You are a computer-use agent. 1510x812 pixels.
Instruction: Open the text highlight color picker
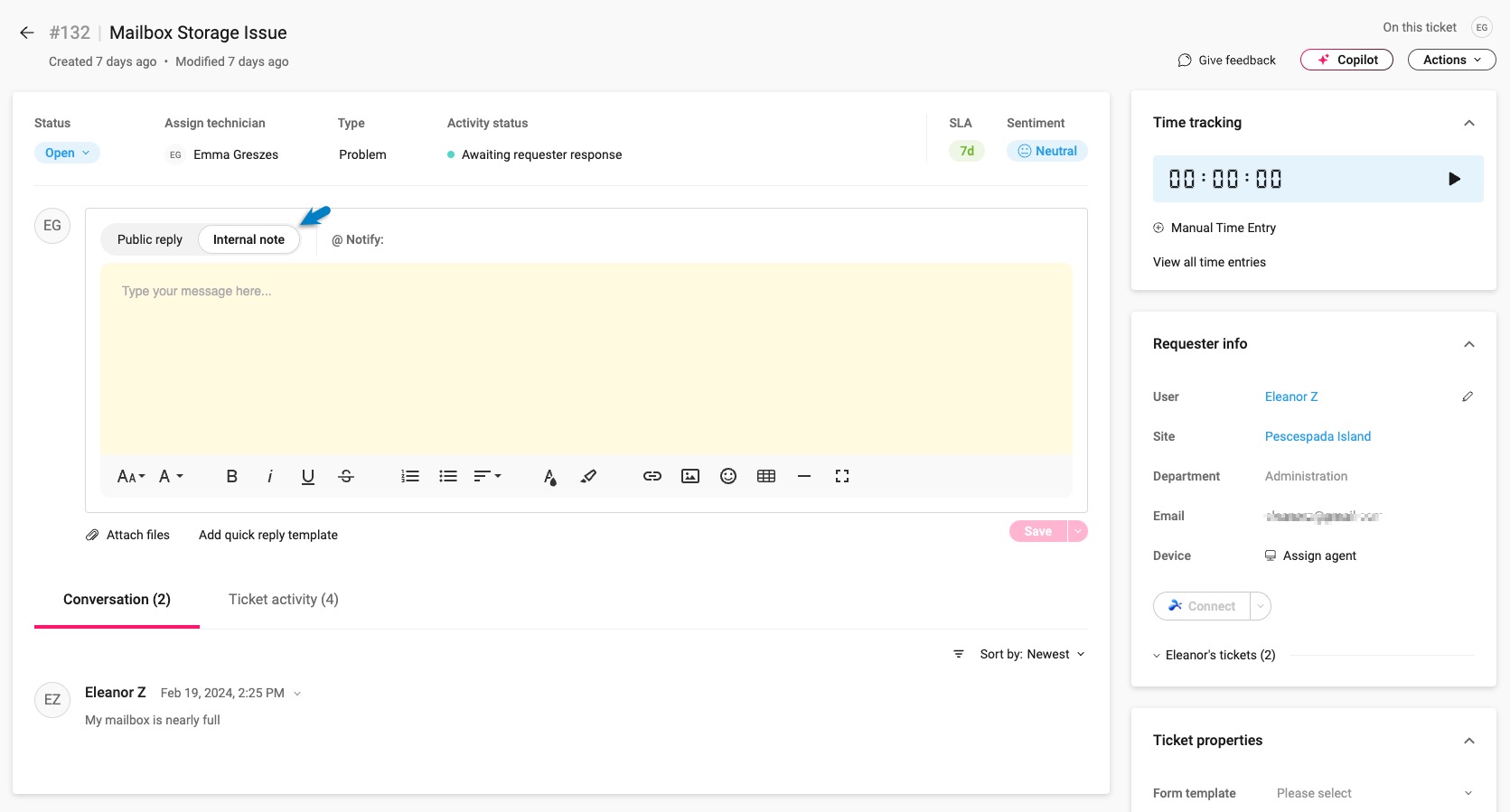(588, 476)
